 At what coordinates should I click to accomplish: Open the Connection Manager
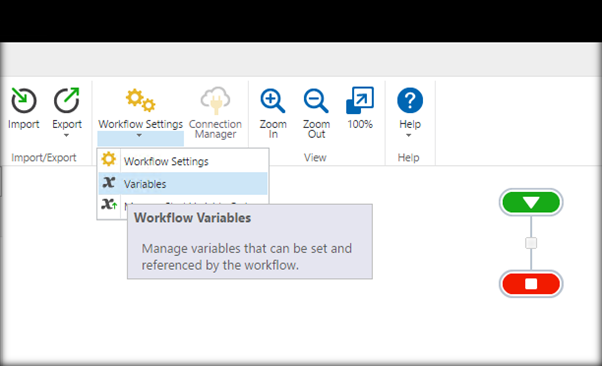click(215, 113)
